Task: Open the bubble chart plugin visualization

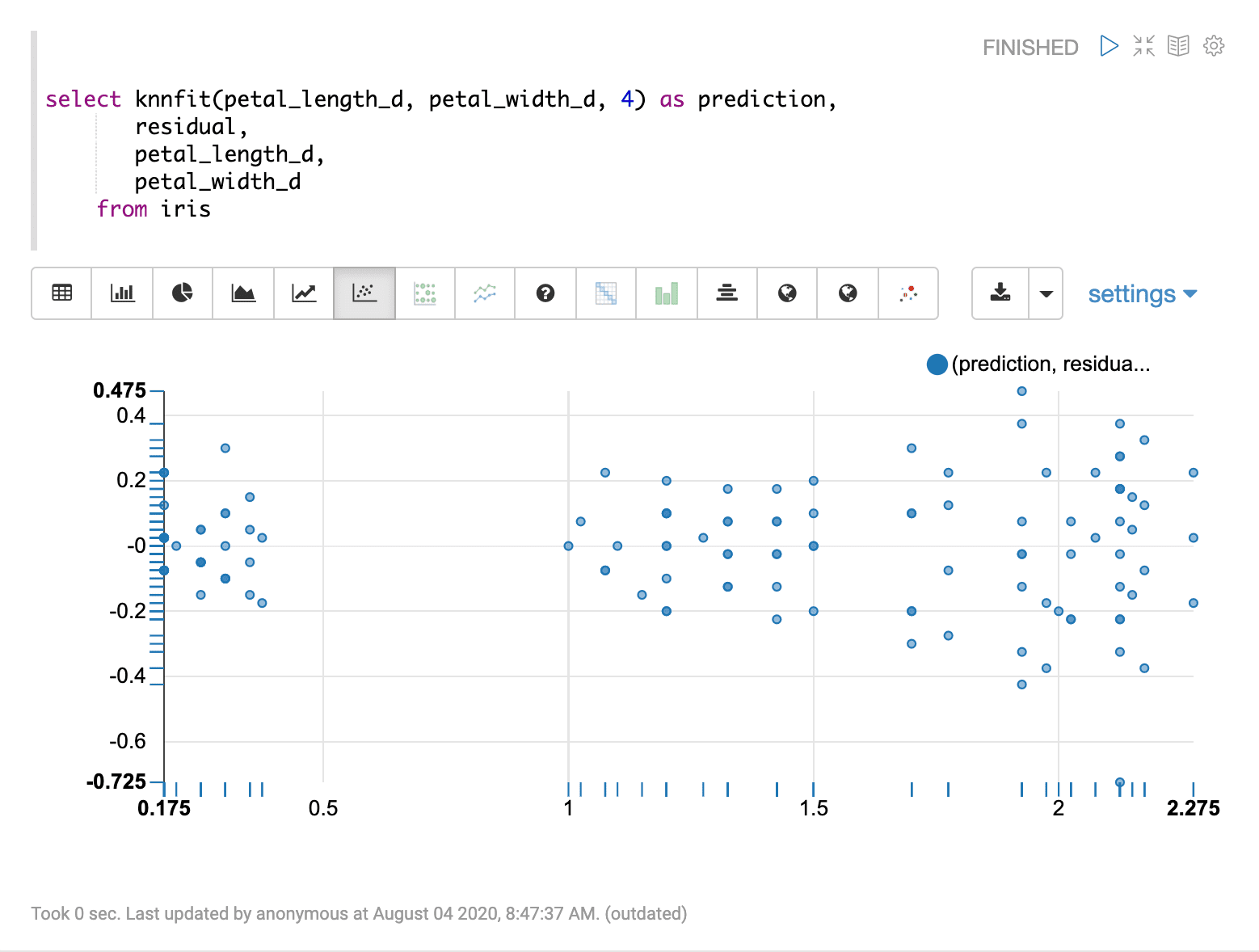Action: (424, 293)
